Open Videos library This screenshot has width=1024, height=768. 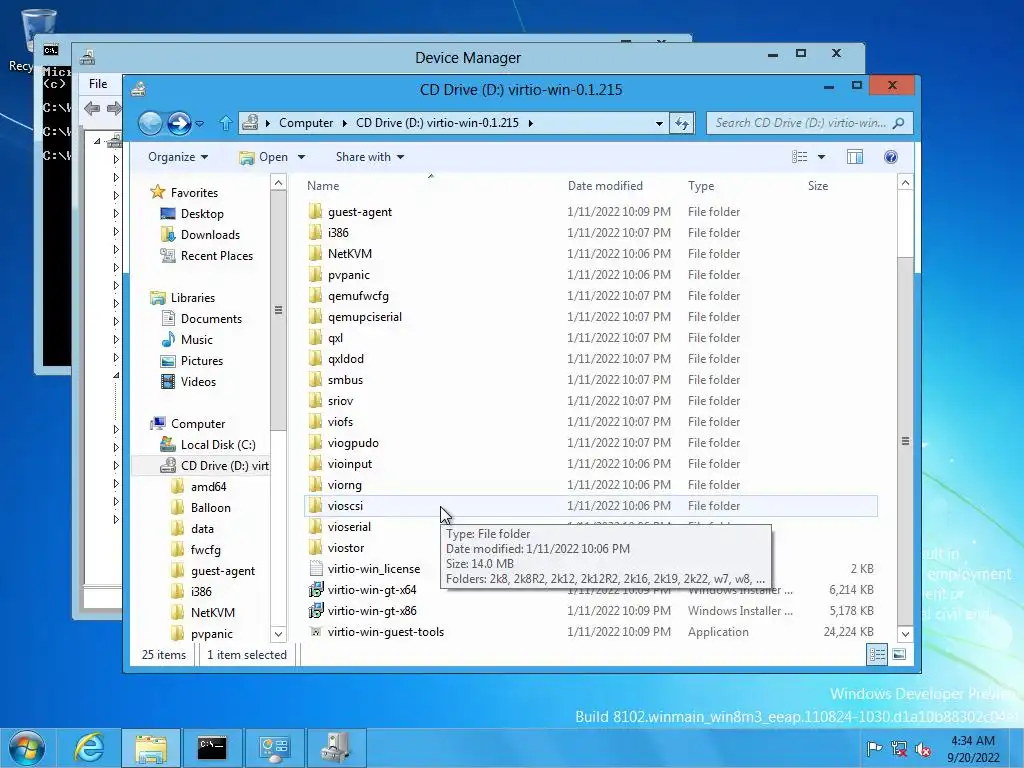198,381
